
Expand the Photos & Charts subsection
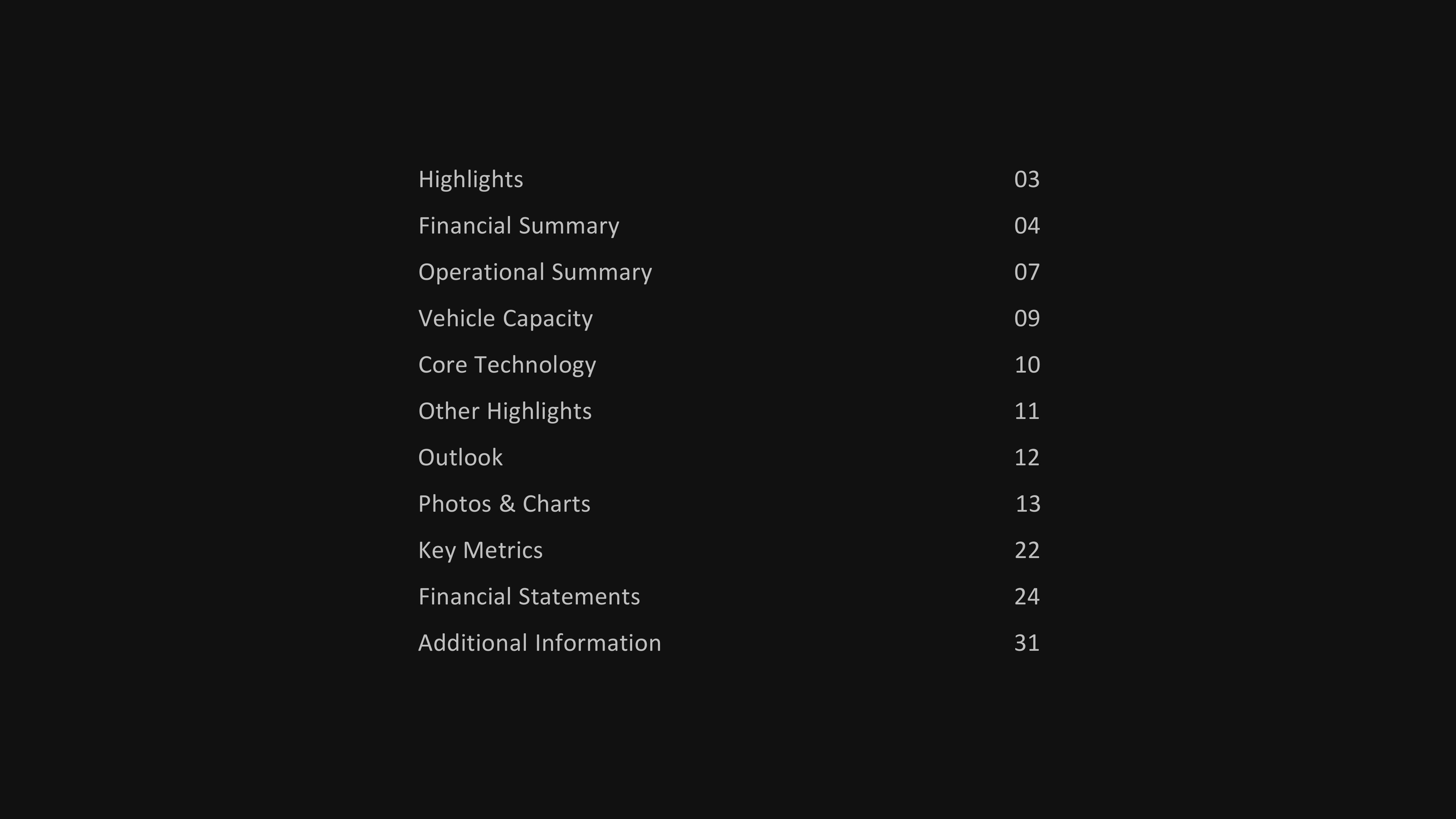(504, 503)
